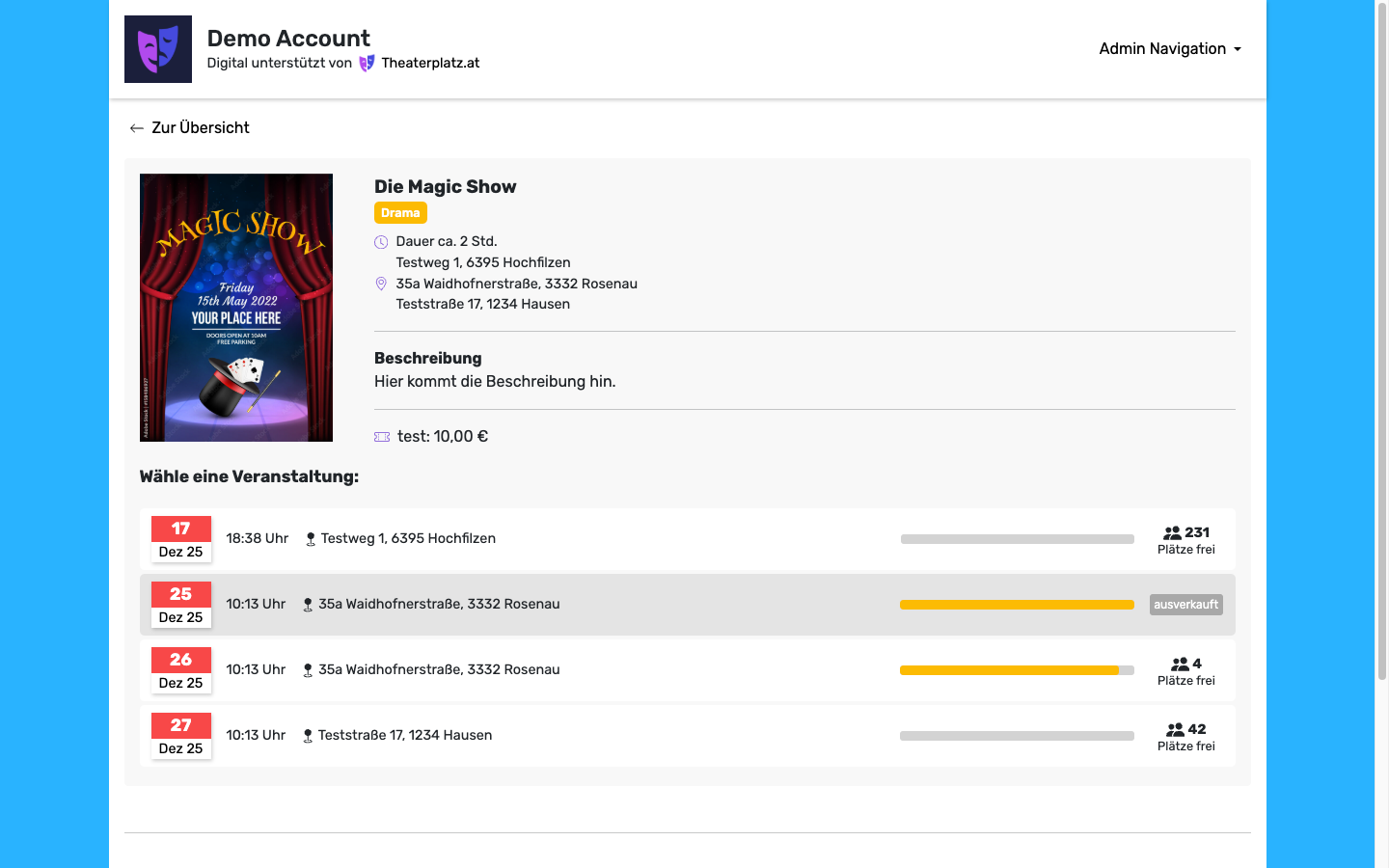The height and width of the screenshot is (868, 1389).
Task: Select the 26 Dez 25 event at Rosenau
Action: (579, 670)
